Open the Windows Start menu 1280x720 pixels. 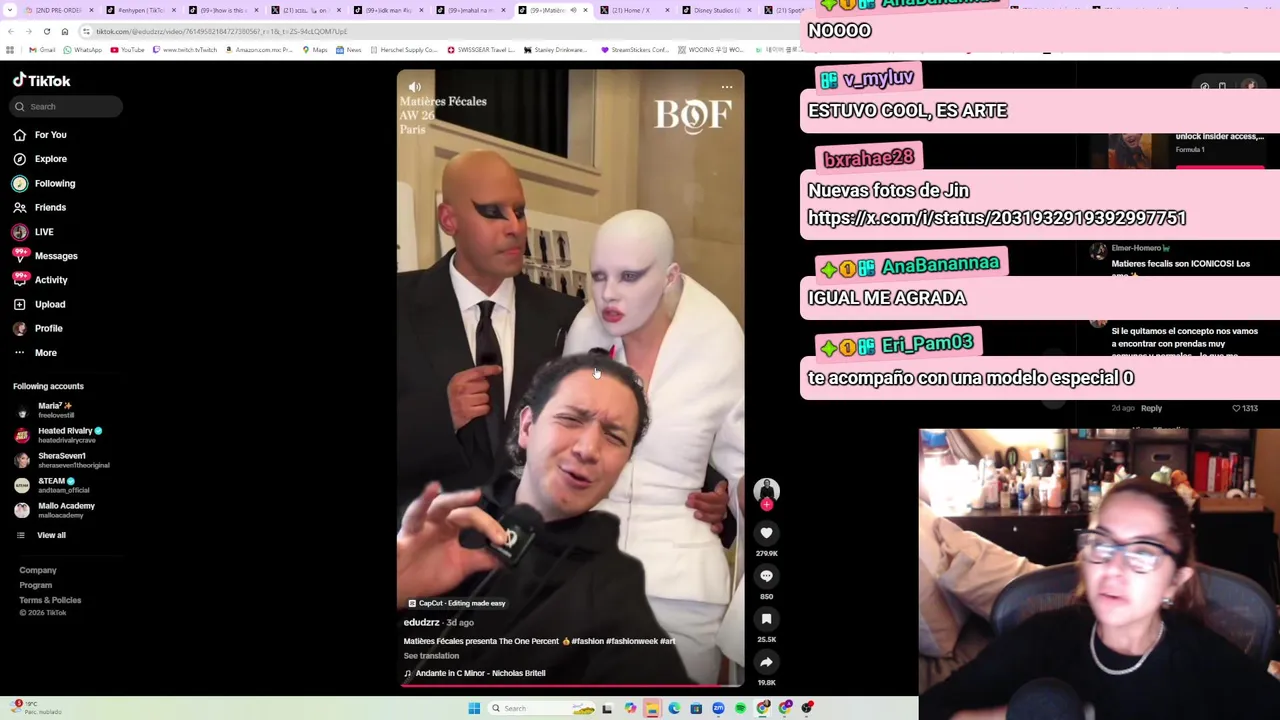point(474,708)
